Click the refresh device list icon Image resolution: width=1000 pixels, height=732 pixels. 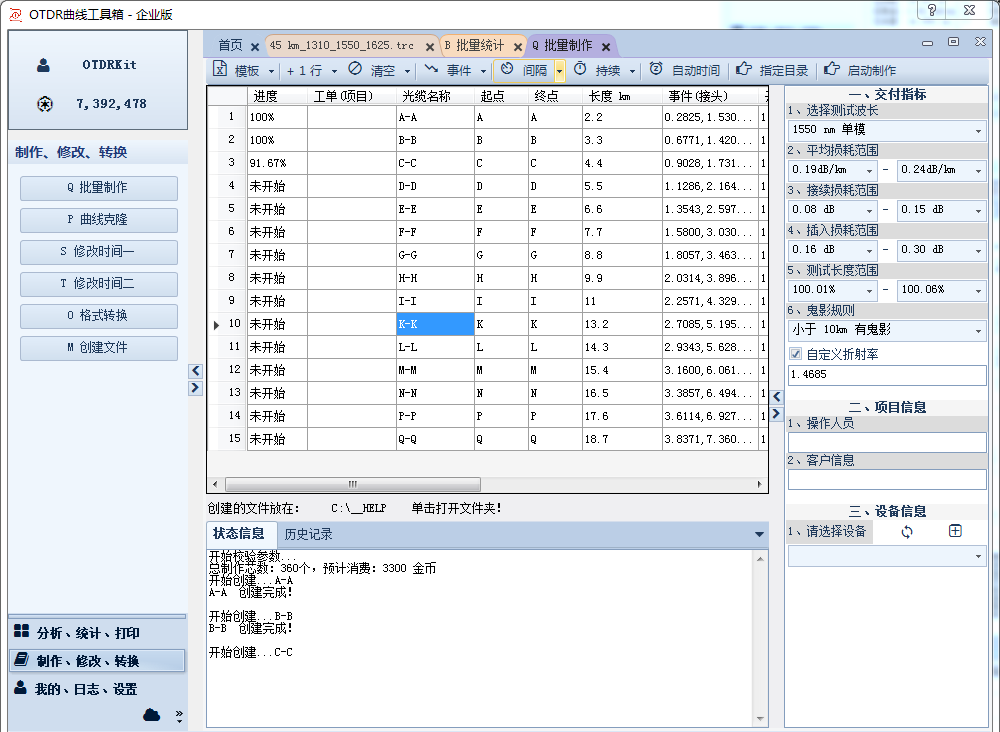coord(907,532)
